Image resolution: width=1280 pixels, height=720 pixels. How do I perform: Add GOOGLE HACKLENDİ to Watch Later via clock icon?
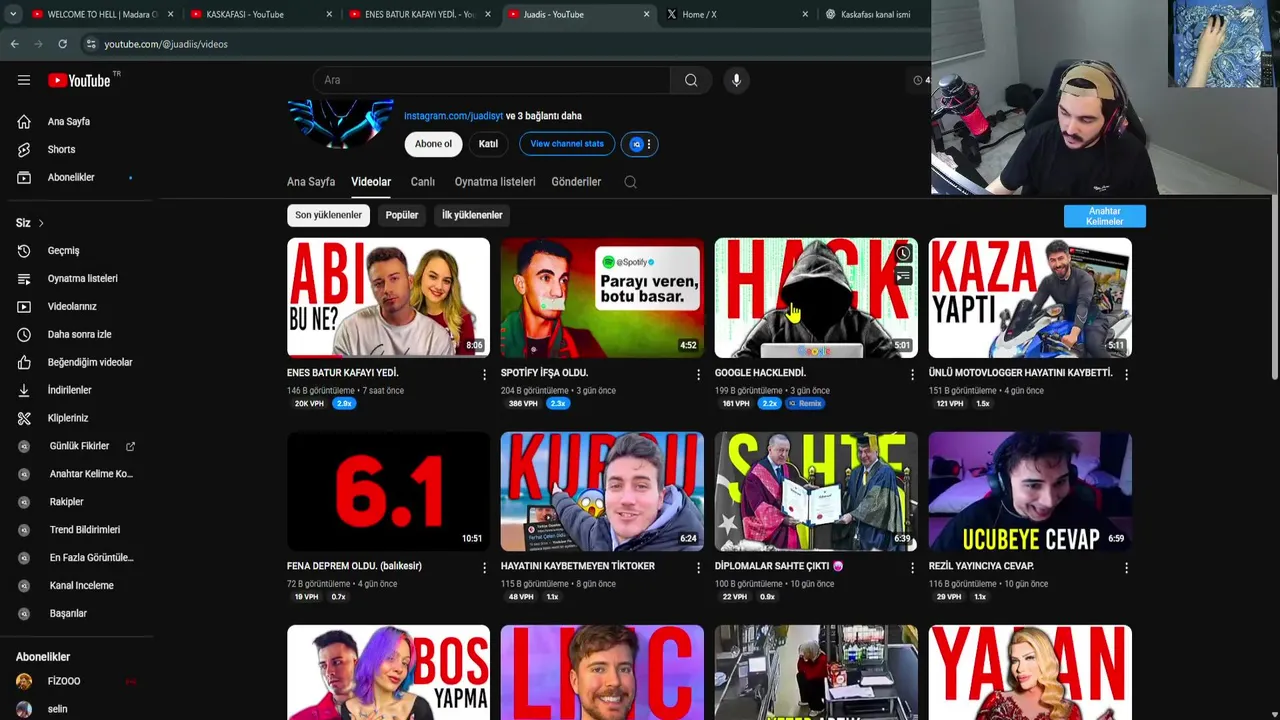click(903, 254)
